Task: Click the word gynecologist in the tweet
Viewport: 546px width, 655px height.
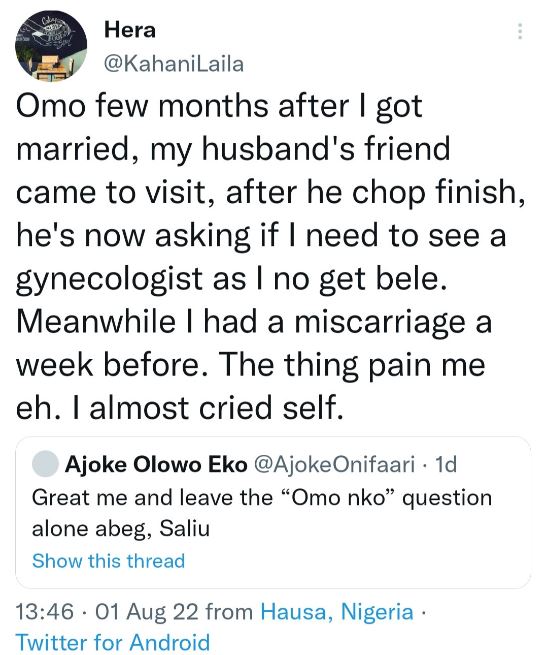Action: pyautogui.click(x=109, y=280)
